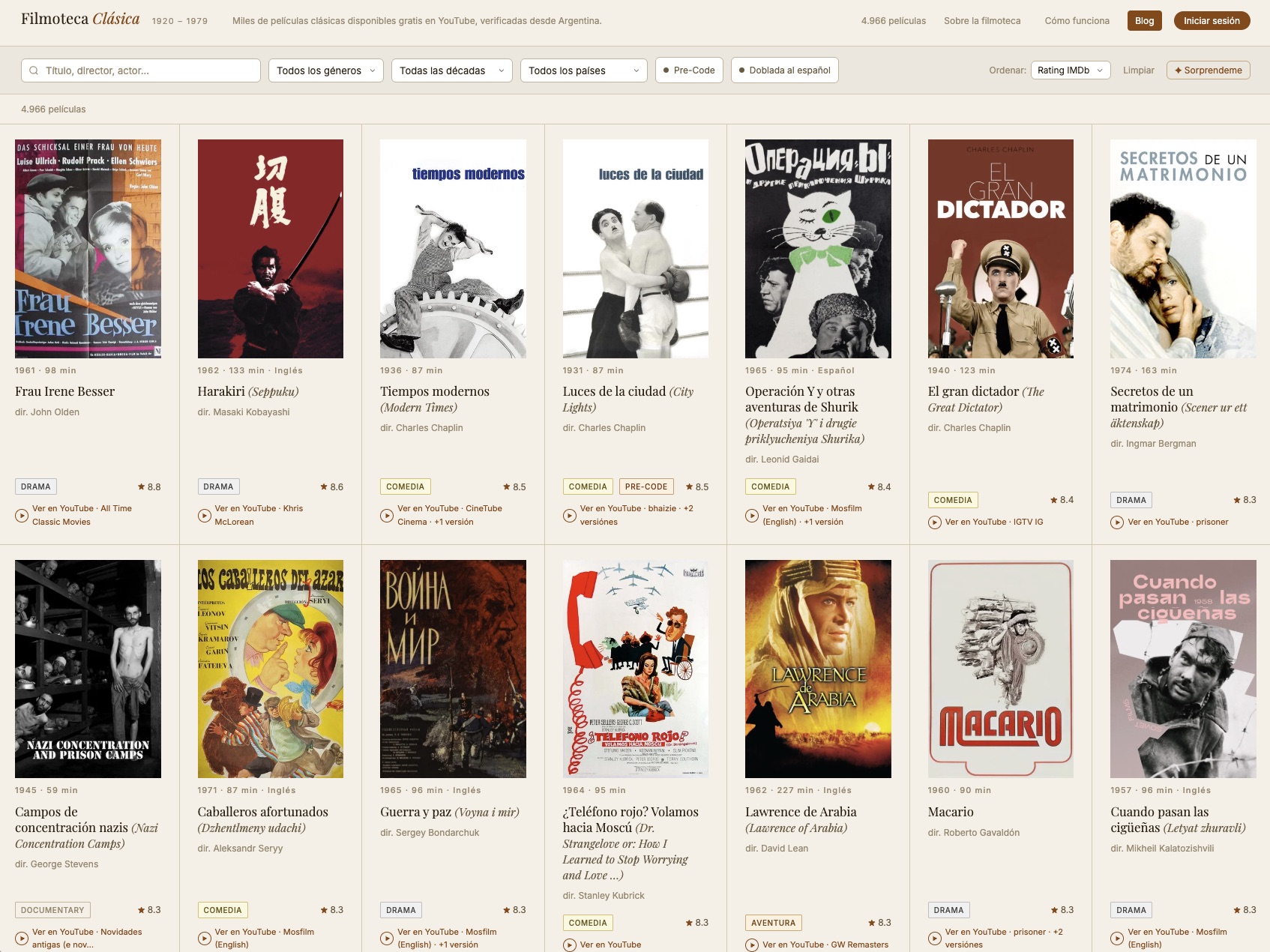The height and width of the screenshot is (952, 1270).
Task: Click play icon for Secretos de un matrimonio
Action: point(1117,522)
